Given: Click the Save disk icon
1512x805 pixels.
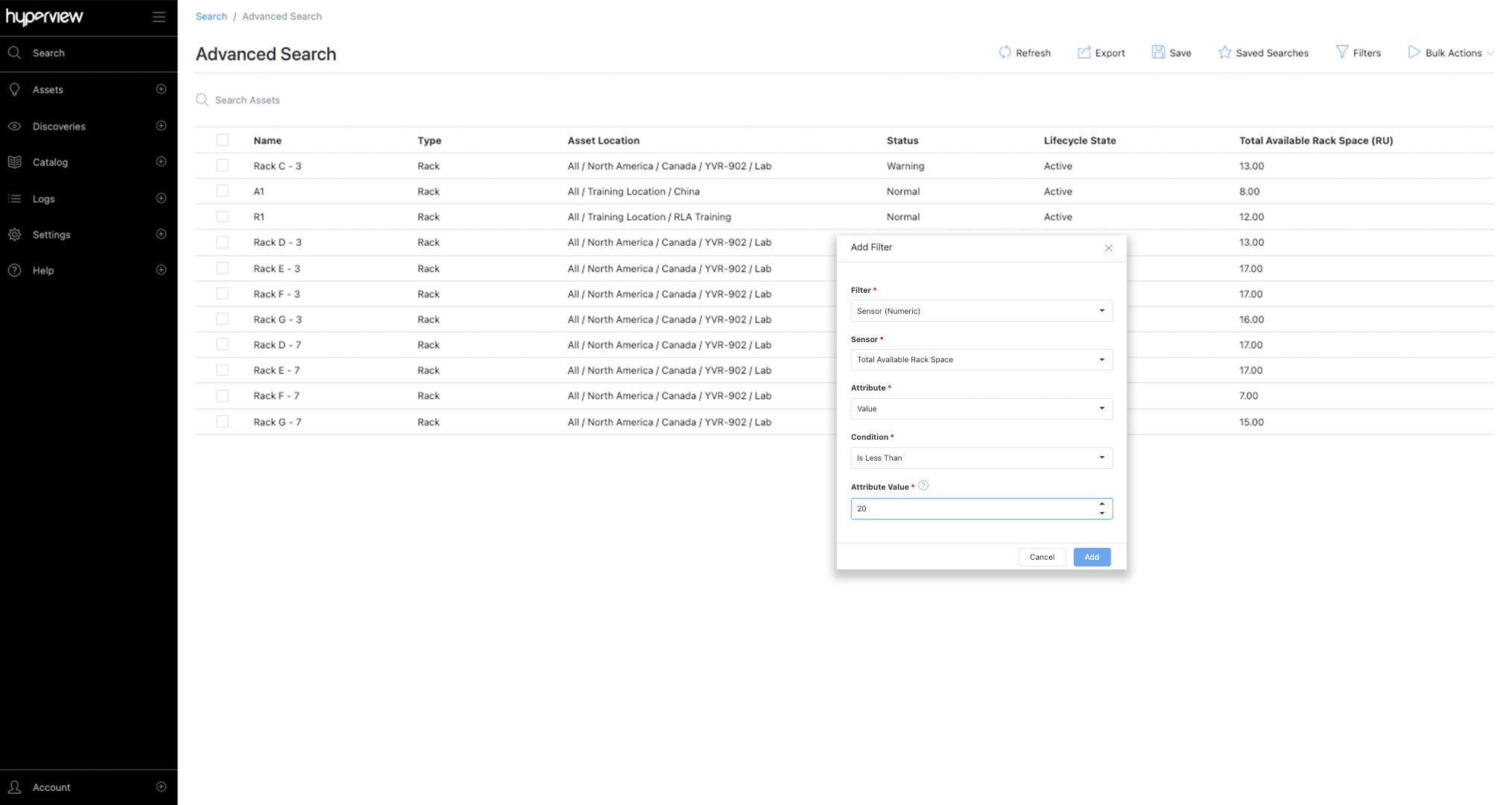Looking at the screenshot, I should point(1158,52).
